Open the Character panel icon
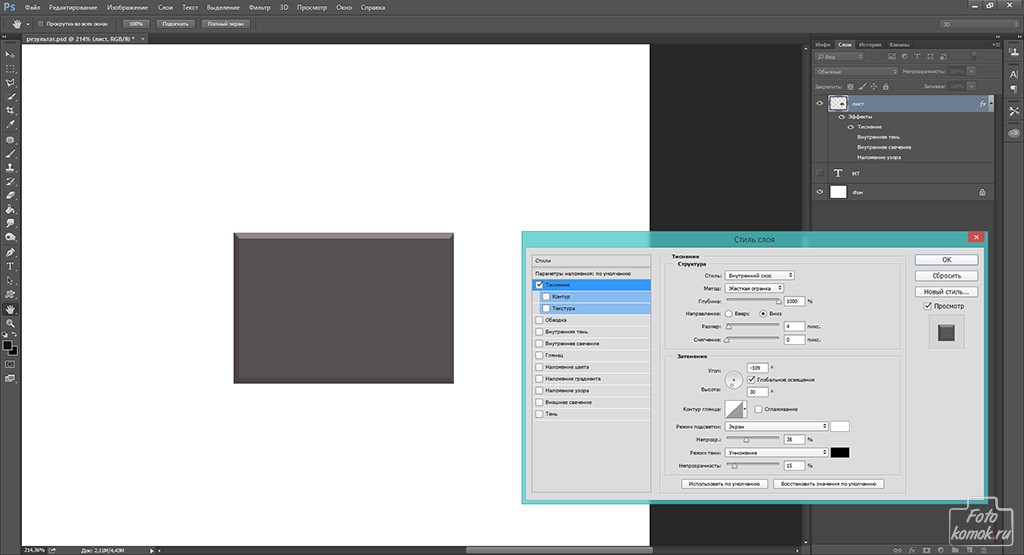 coord(1014,74)
